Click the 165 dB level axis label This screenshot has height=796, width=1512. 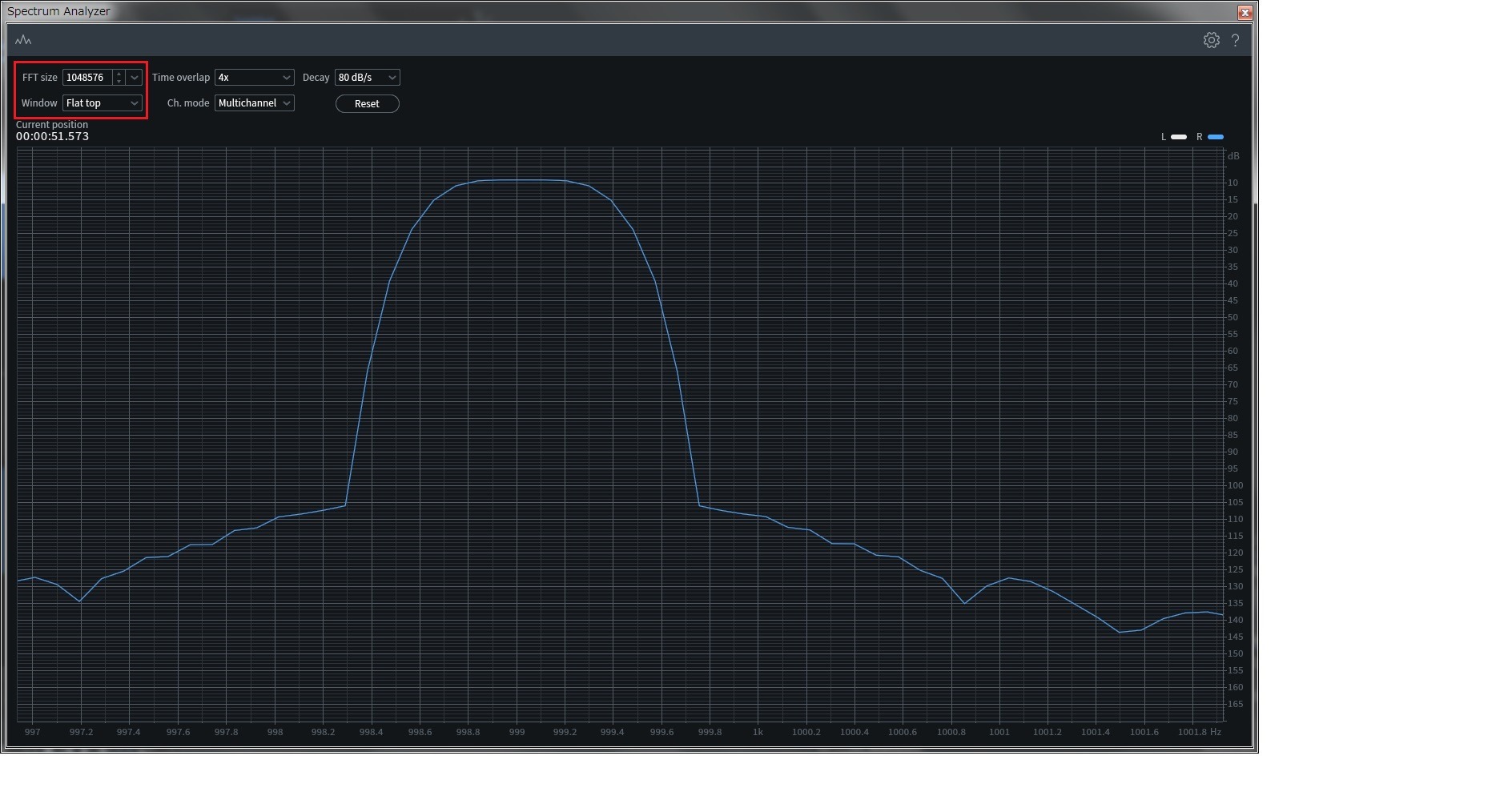pyautogui.click(x=1235, y=704)
